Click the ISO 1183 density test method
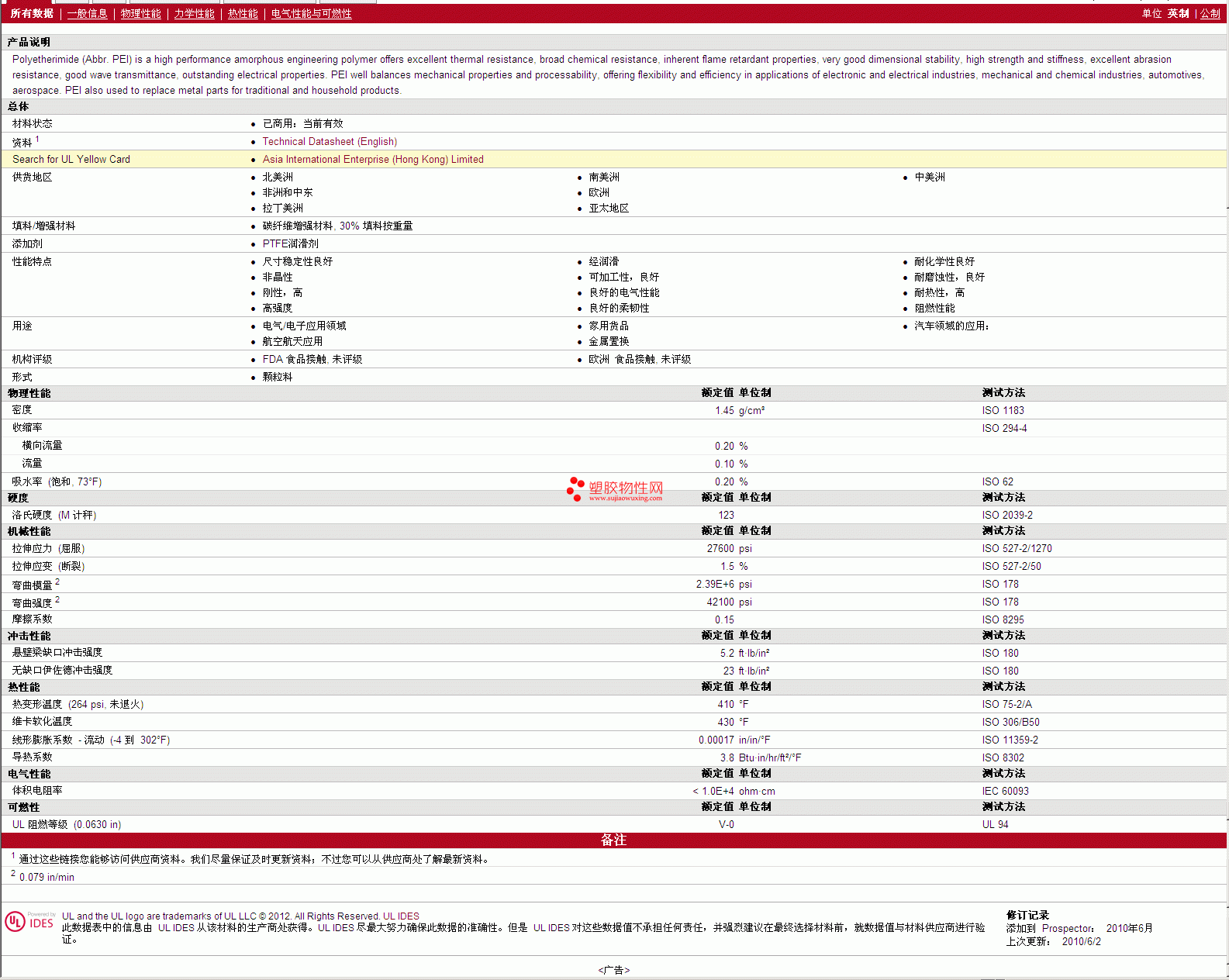 point(1003,411)
